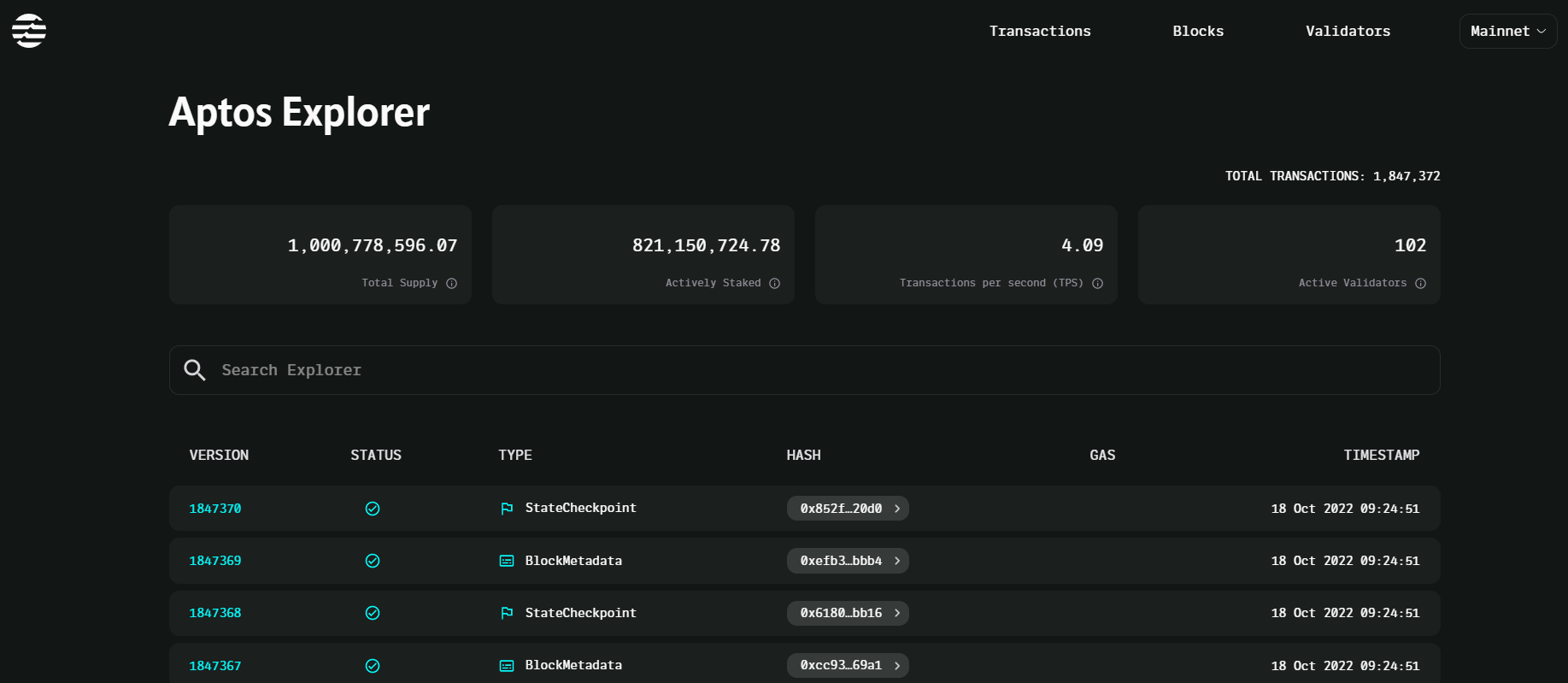Open transaction version 1847367 link

(x=215, y=666)
